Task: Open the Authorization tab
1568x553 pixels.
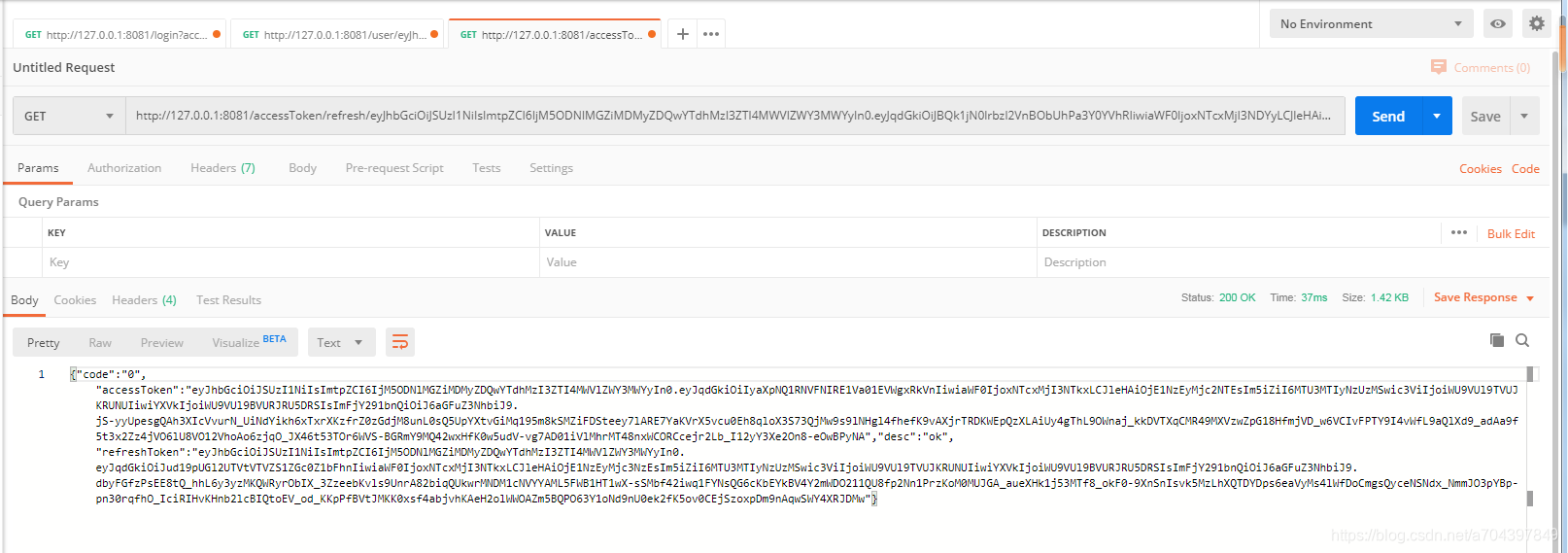Action: (124, 168)
